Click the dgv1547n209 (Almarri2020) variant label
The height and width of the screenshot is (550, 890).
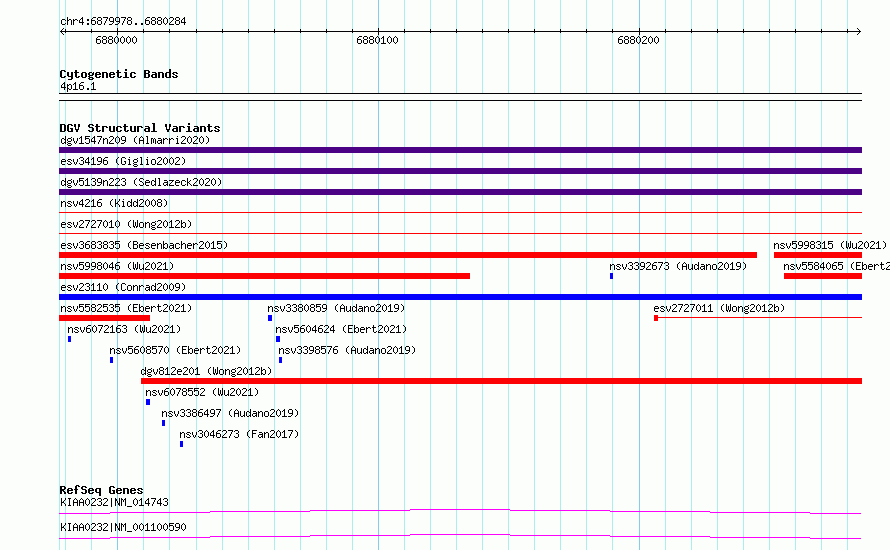pos(135,140)
